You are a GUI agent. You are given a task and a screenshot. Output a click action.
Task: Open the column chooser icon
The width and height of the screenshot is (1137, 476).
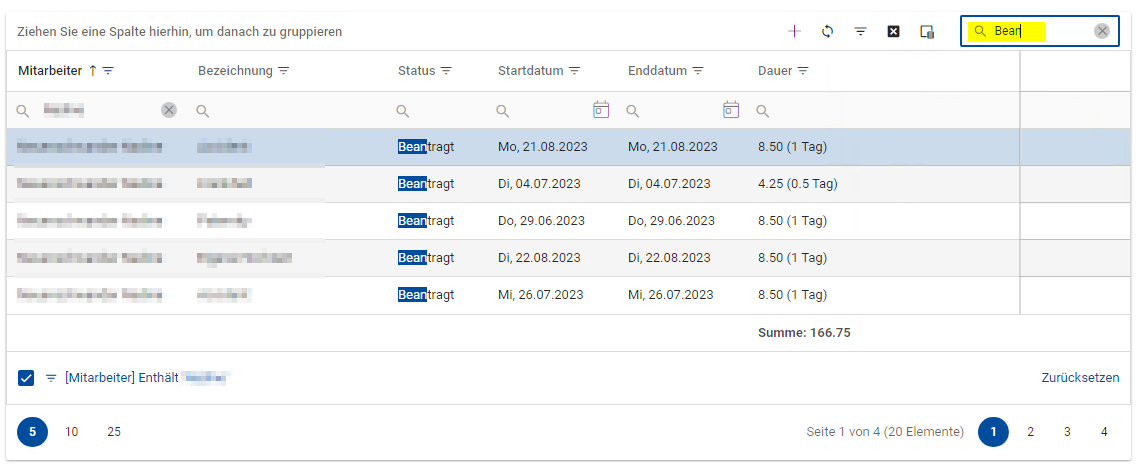point(927,31)
